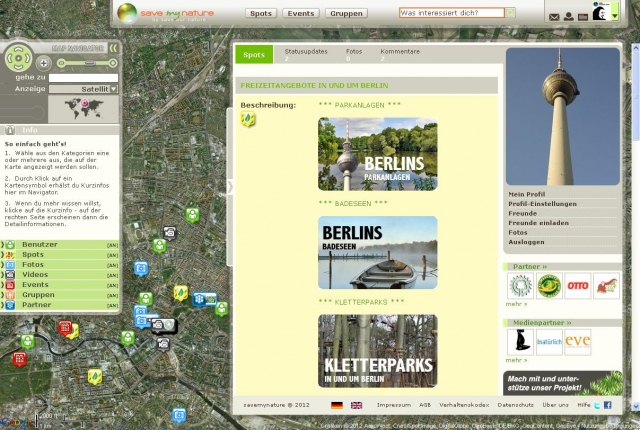
Task: Click the zoom slider handle
Action: pyautogui.click(x=89, y=63)
